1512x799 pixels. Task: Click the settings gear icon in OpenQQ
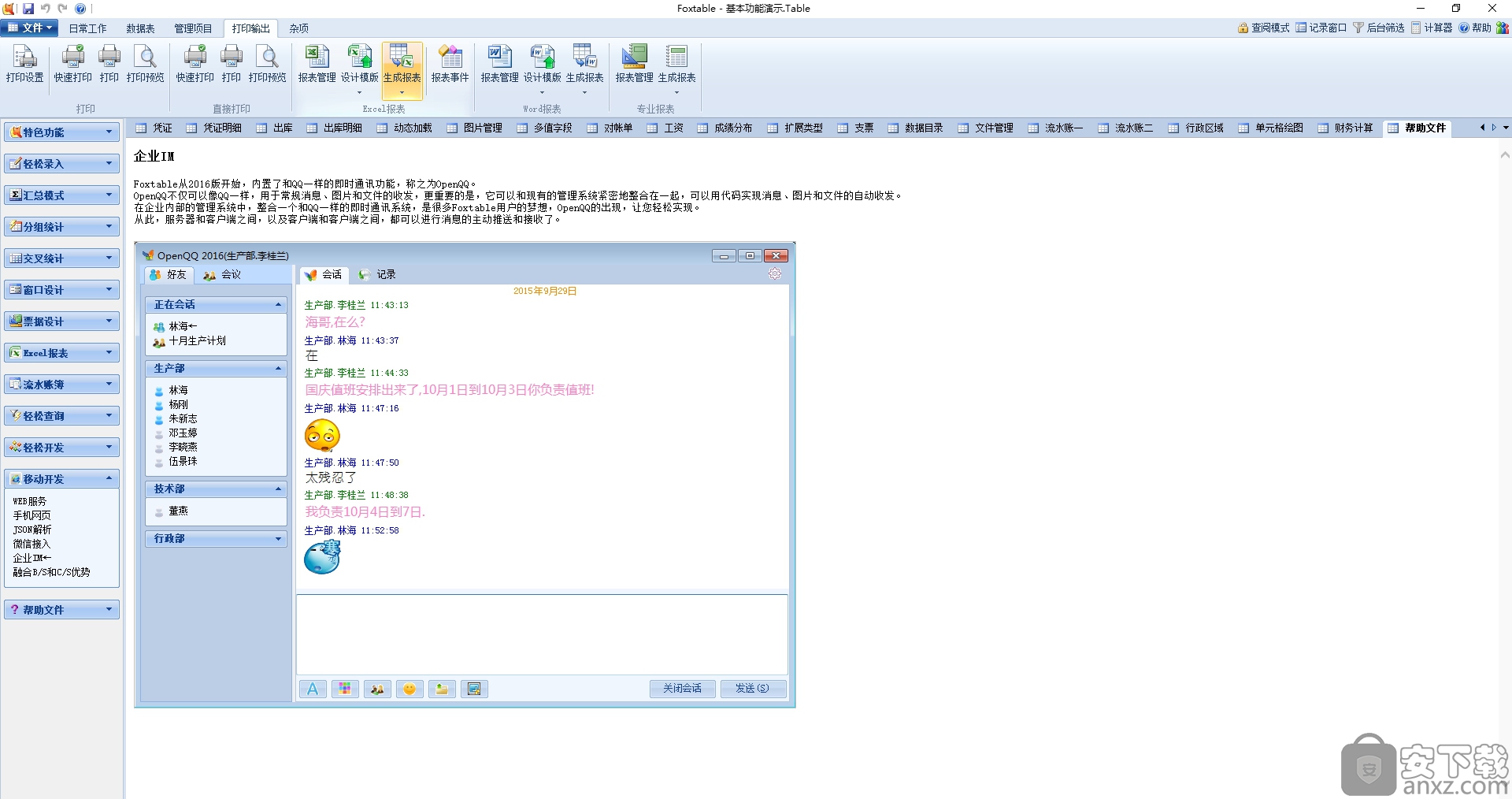click(x=775, y=273)
